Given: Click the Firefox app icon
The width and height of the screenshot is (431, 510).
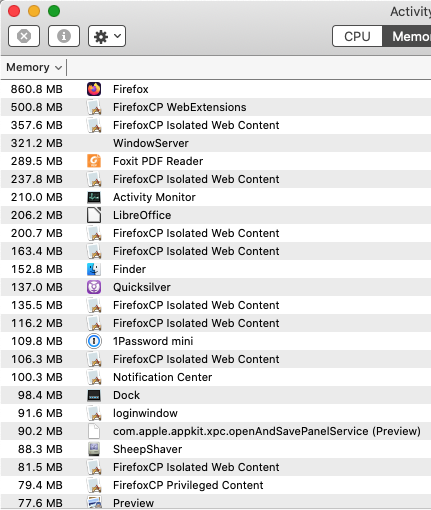Looking at the screenshot, I should click(94, 89).
